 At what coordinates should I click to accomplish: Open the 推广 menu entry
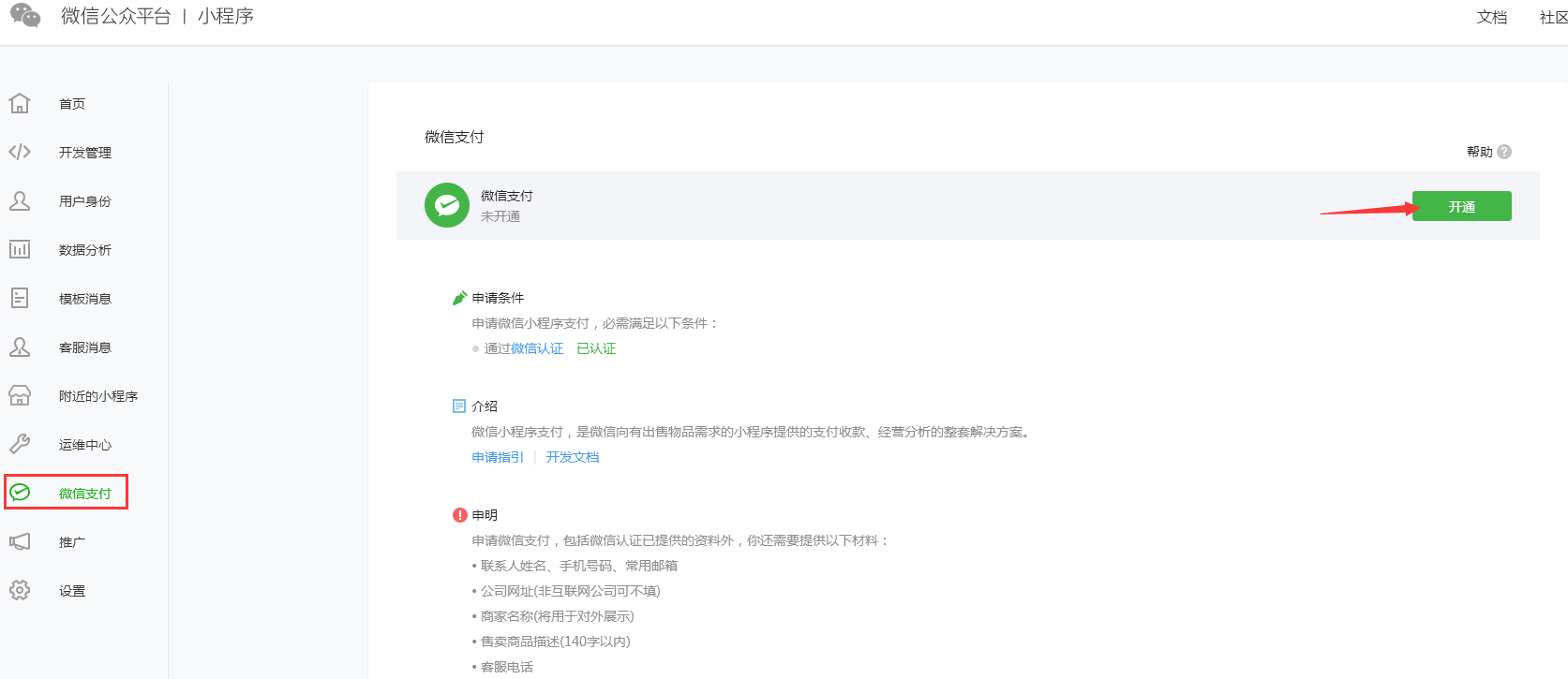tap(72, 542)
